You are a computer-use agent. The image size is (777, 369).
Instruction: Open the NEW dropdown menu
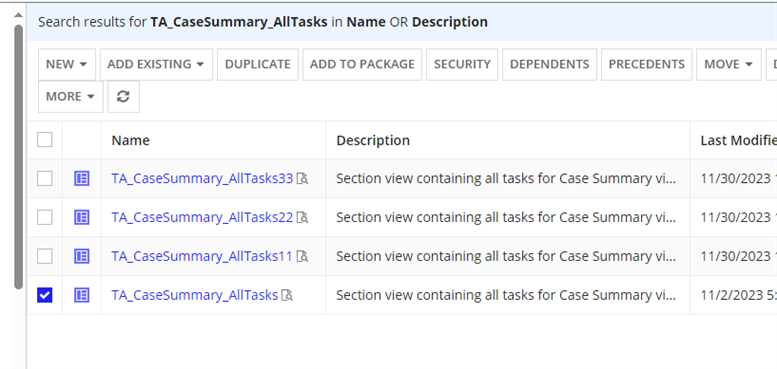[67, 64]
